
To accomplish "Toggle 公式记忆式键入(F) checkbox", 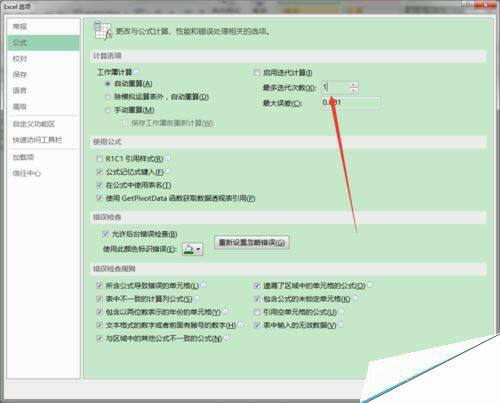I will click(99, 172).
